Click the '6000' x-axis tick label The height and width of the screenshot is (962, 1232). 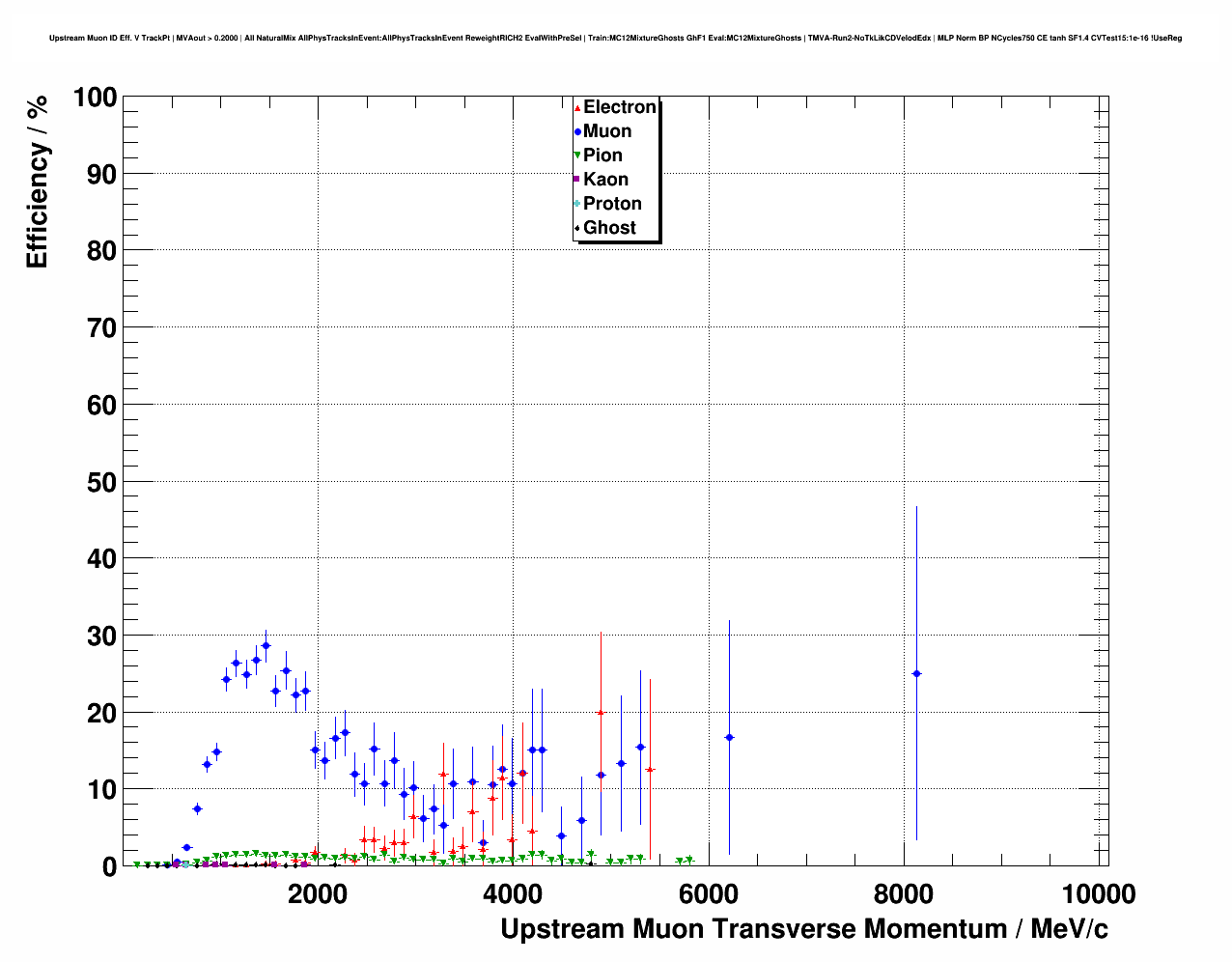(x=708, y=894)
